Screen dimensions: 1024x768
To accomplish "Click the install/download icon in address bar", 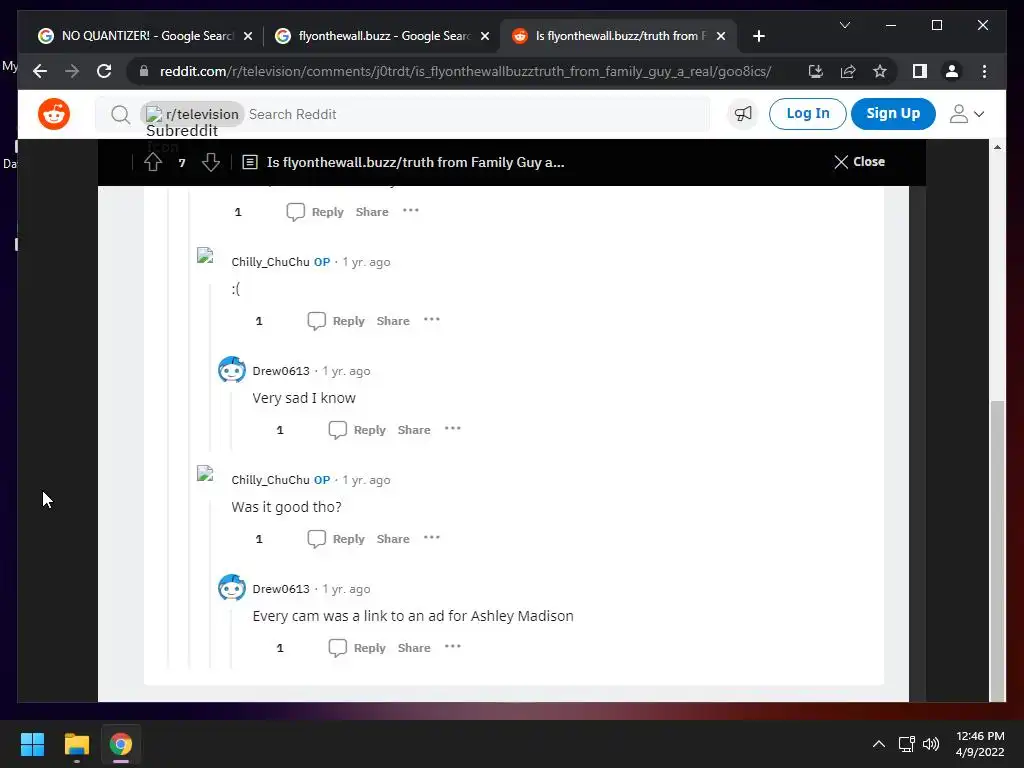I will tap(816, 71).
